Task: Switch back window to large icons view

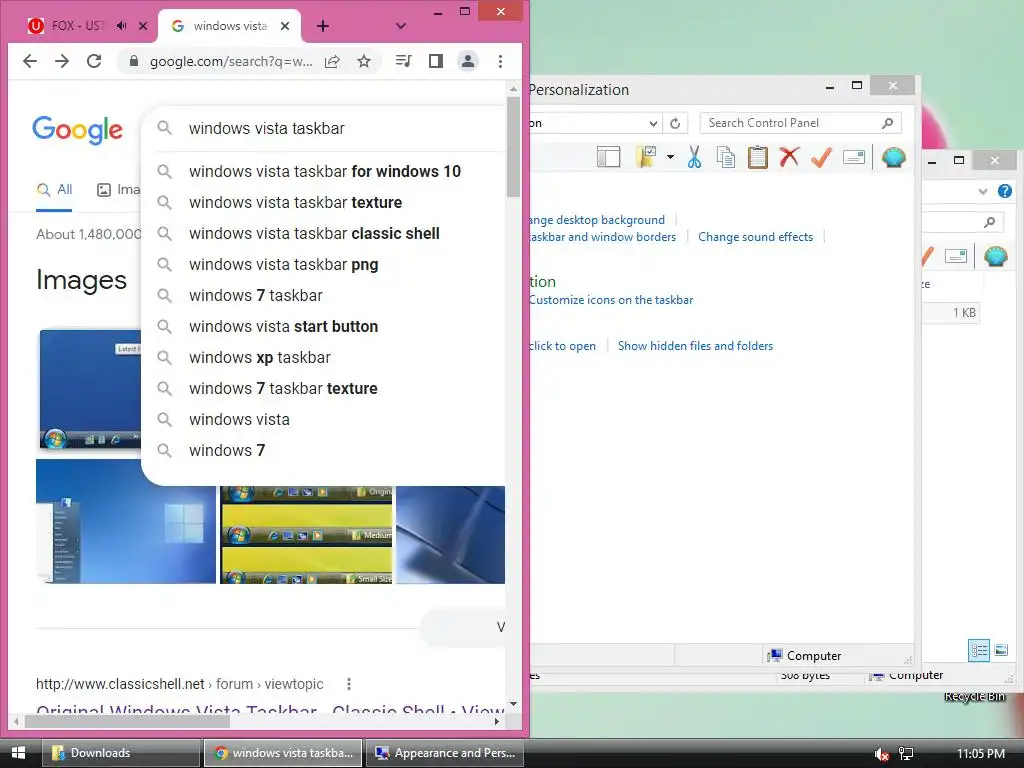Action: point(1001,650)
